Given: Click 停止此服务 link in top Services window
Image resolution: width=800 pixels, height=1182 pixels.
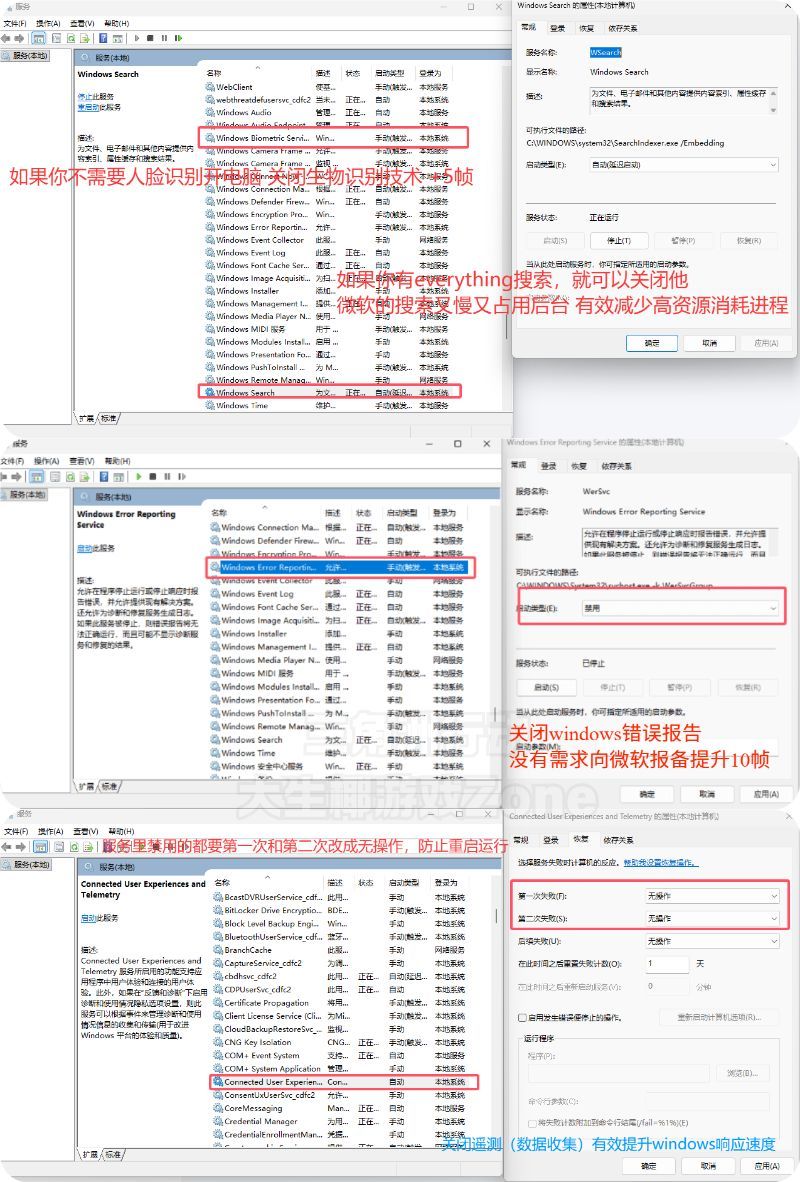Looking at the screenshot, I should pos(96,96).
